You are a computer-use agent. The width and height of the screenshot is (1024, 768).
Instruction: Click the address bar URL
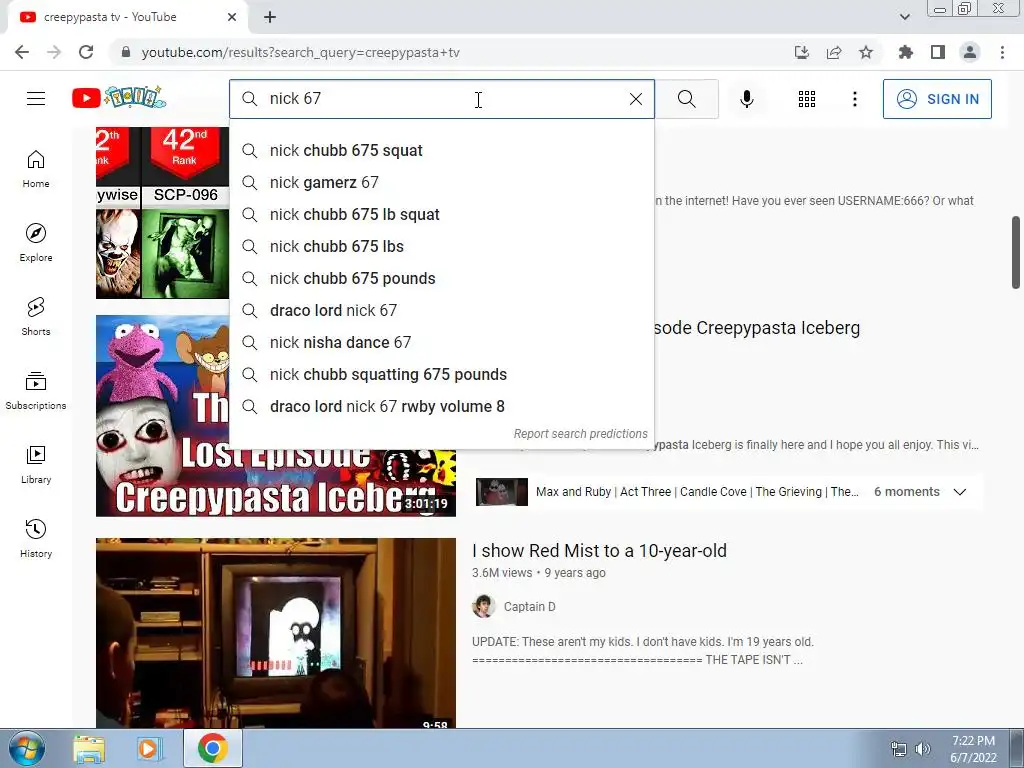coord(300,52)
